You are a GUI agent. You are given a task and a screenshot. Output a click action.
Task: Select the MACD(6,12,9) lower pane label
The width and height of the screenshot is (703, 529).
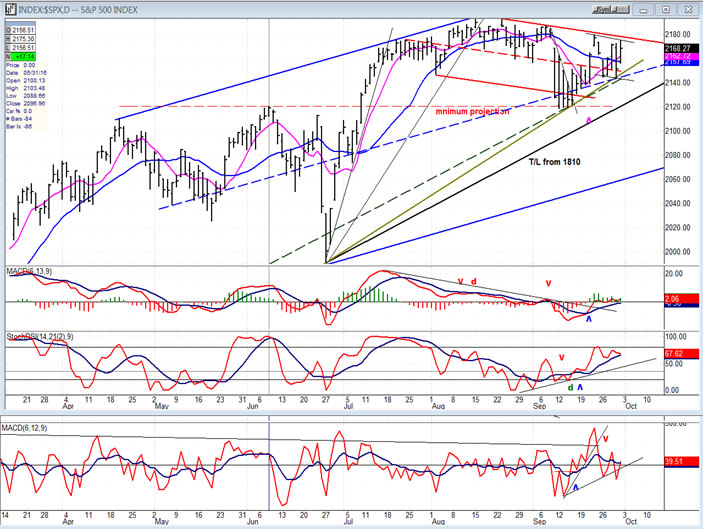[24, 428]
